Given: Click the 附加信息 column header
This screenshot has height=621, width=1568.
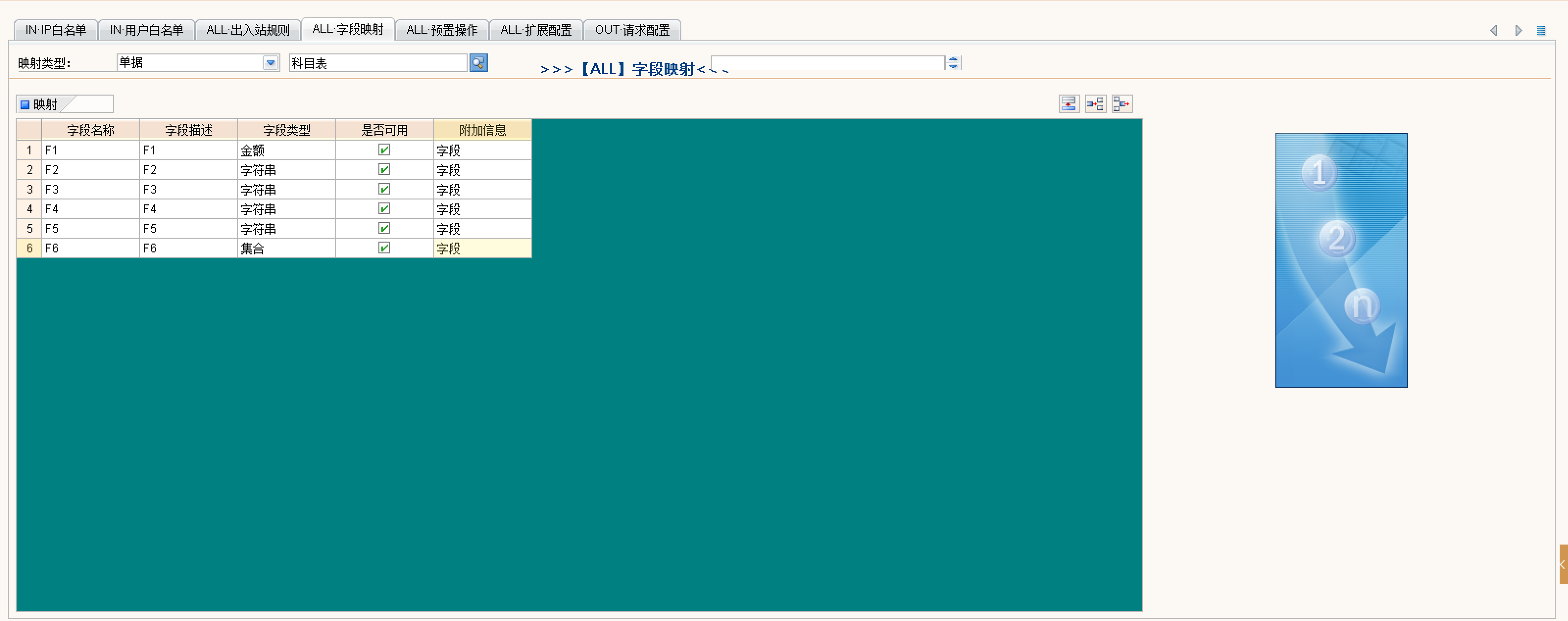Looking at the screenshot, I should click(x=482, y=130).
